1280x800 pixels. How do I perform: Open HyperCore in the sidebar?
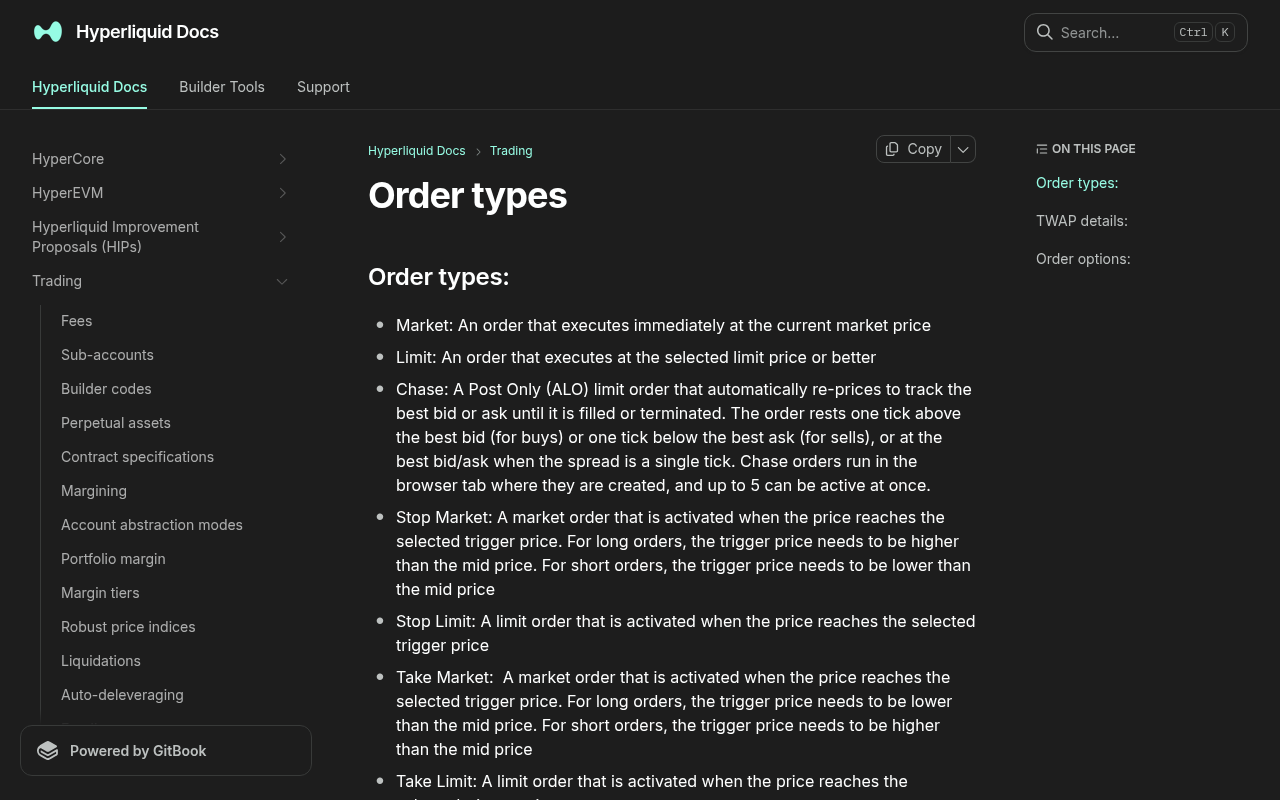point(68,159)
